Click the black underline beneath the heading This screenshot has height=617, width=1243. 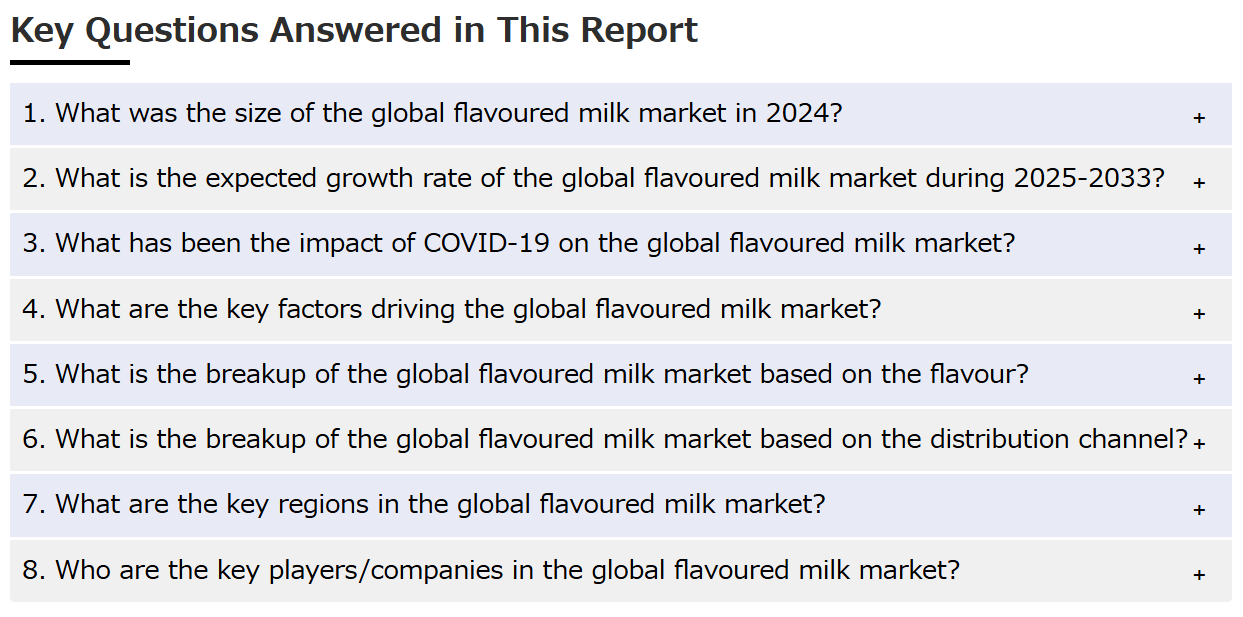point(70,62)
